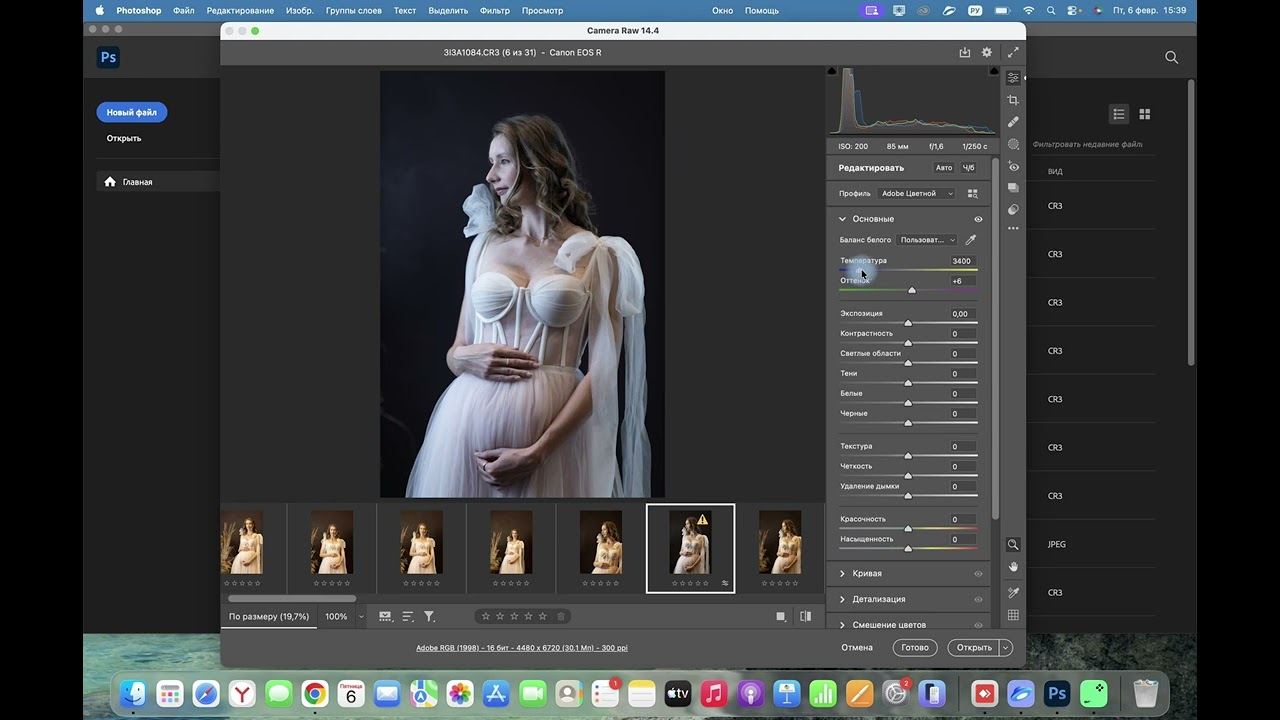
Task: Open the Помощь menu
Action: tap(762, 10)
